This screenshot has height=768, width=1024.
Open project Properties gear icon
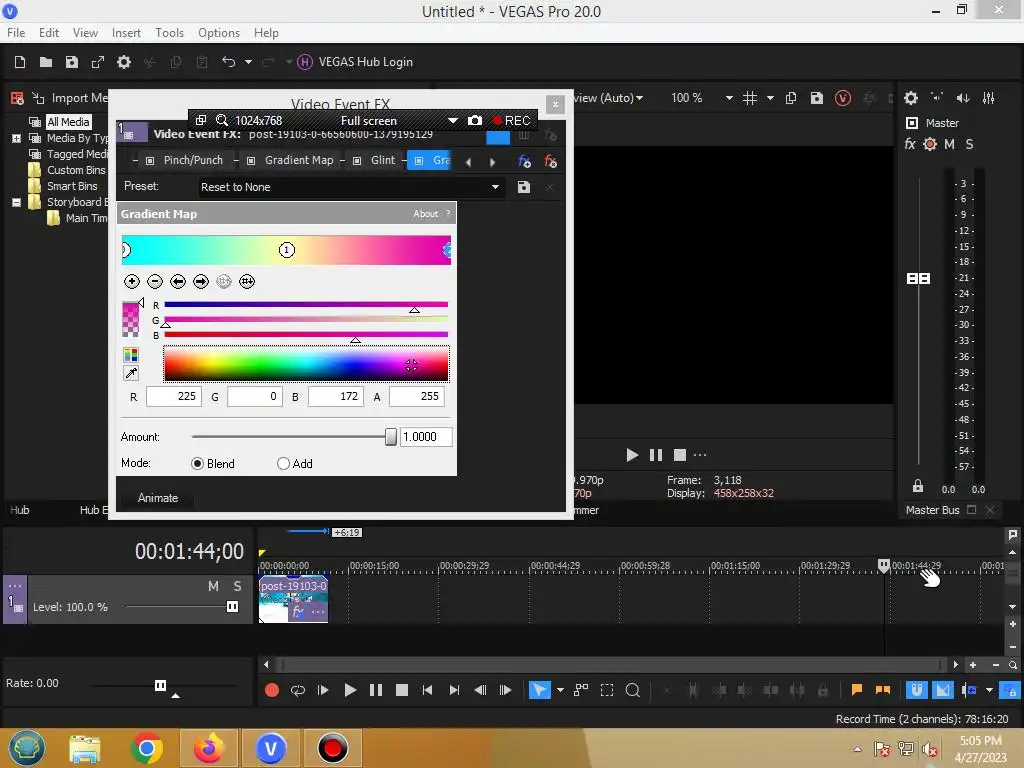click(123, 62)
